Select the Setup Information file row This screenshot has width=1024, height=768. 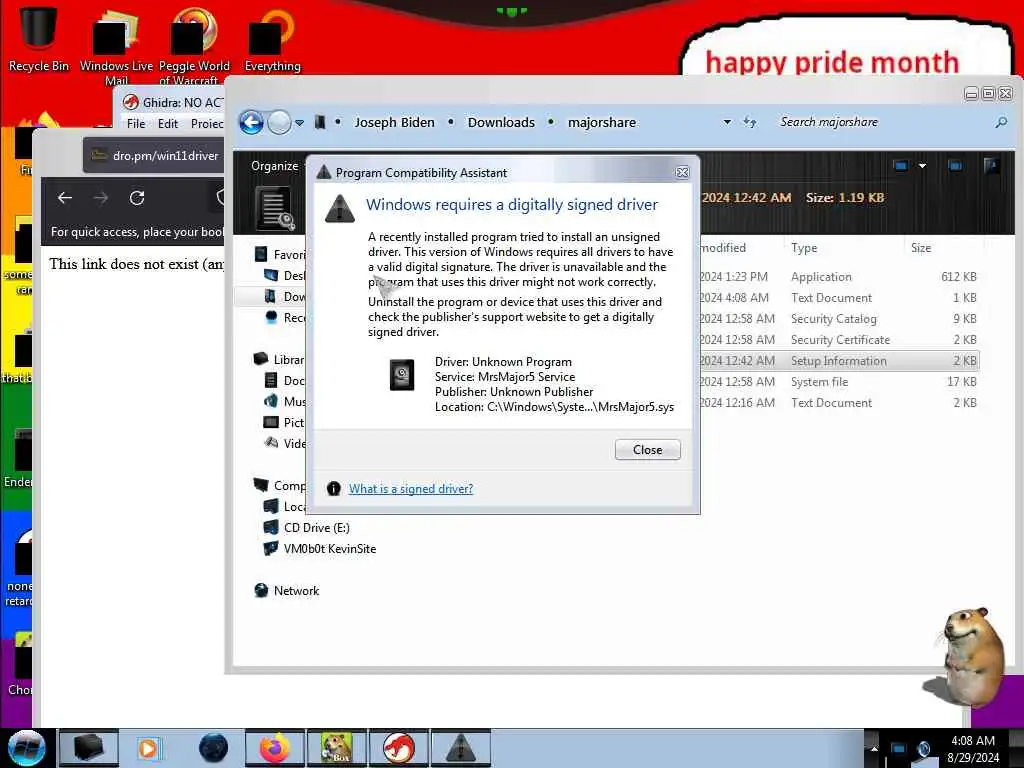839,360
